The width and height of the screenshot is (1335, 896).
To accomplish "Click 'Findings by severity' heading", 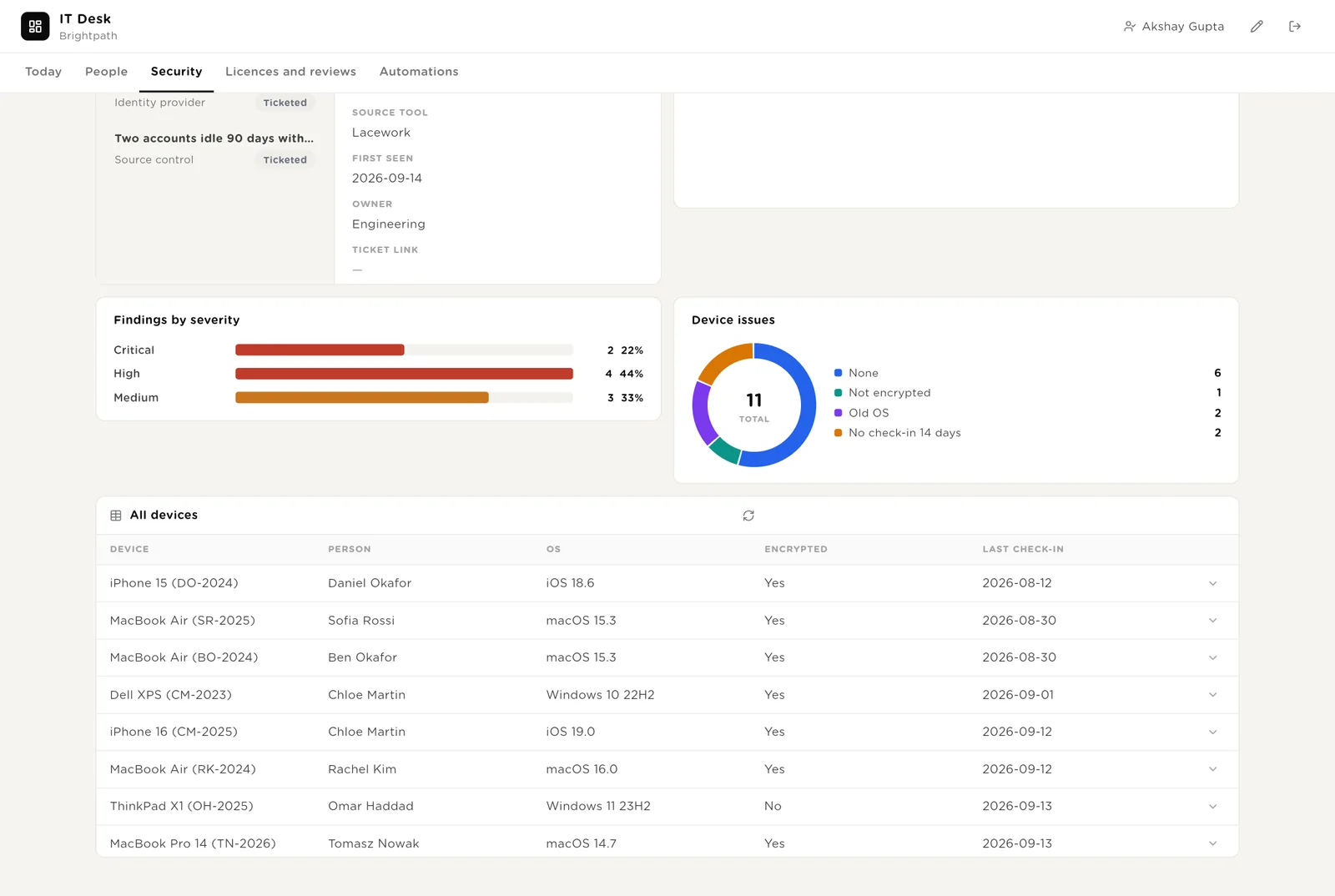I will (x=177, y=320).
